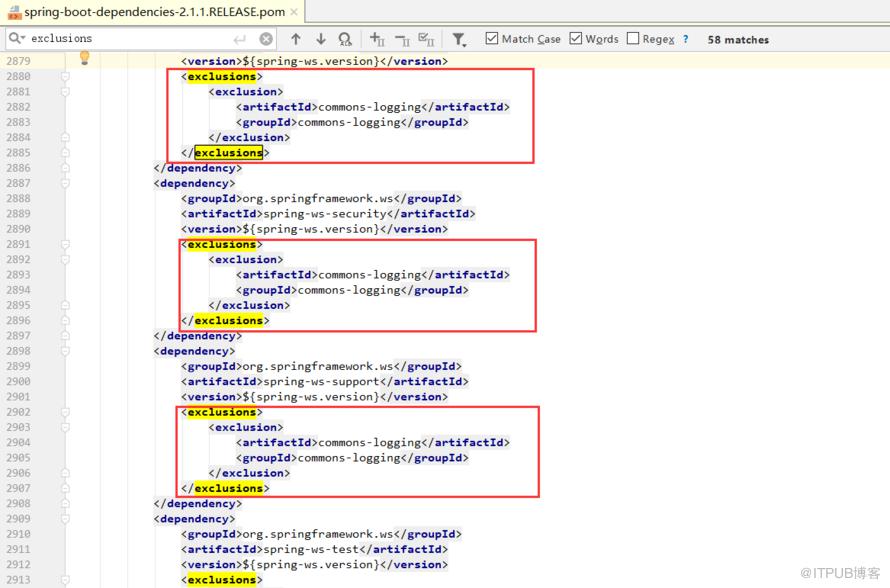
Task: Close the spring-boot-dependencies pom tab
Action: click(x=294, y=12)
